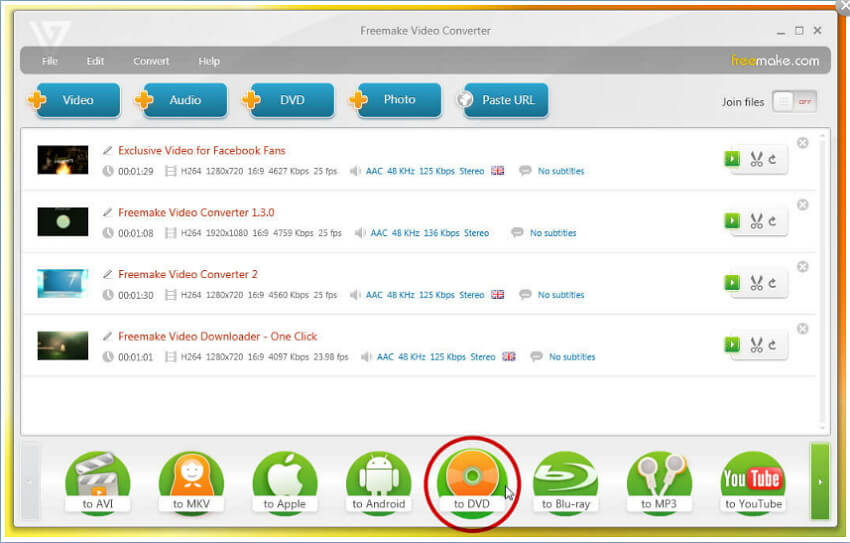Visit the freemake.com link
850x543 pixels.
point(775,61)
